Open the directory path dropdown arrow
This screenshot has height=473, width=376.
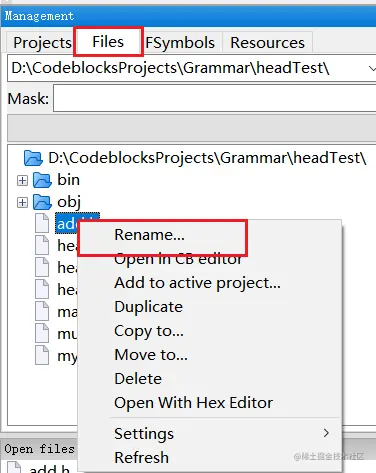coord(372,69)
